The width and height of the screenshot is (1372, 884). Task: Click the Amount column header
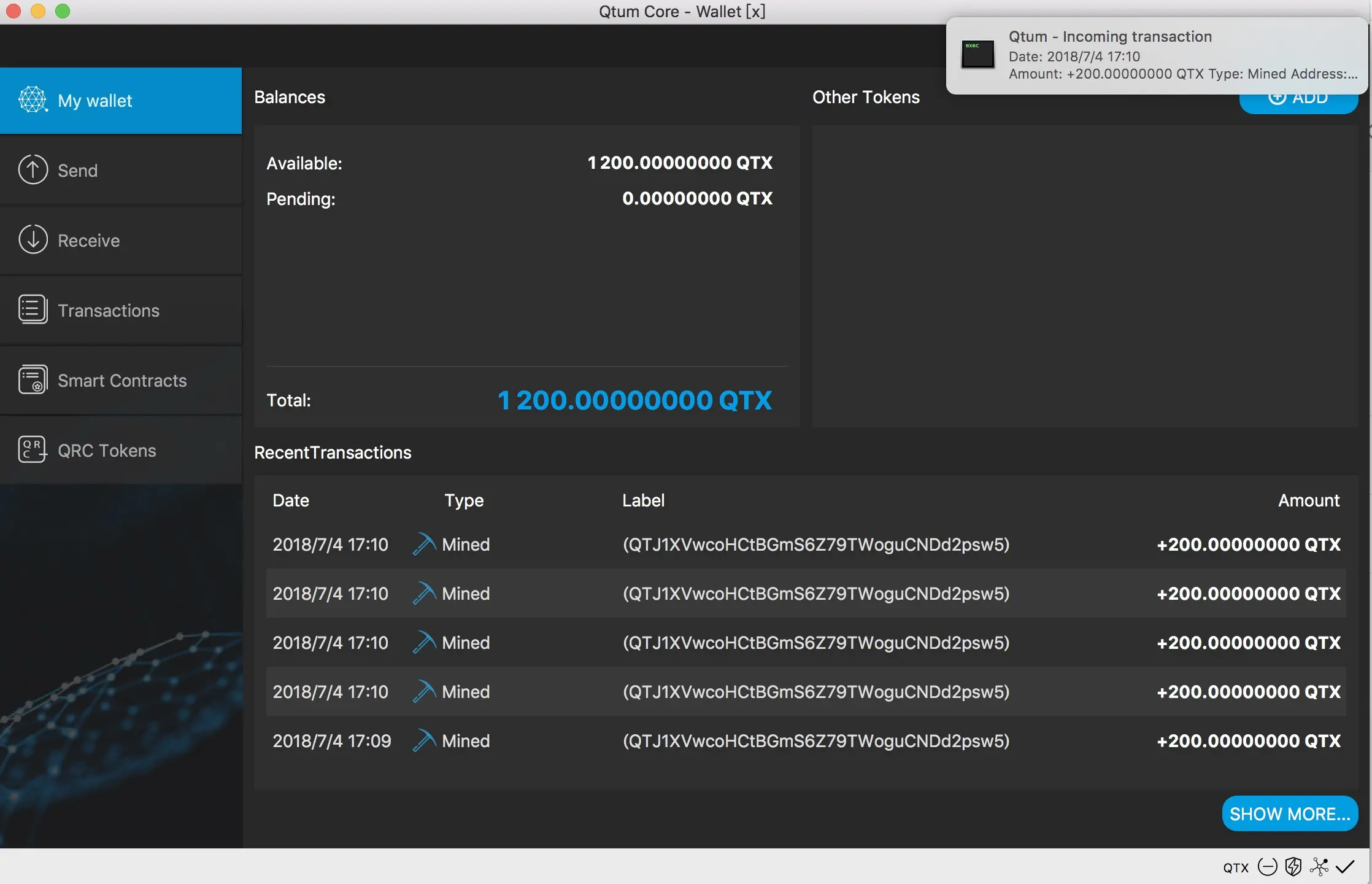click(1308, 500)
